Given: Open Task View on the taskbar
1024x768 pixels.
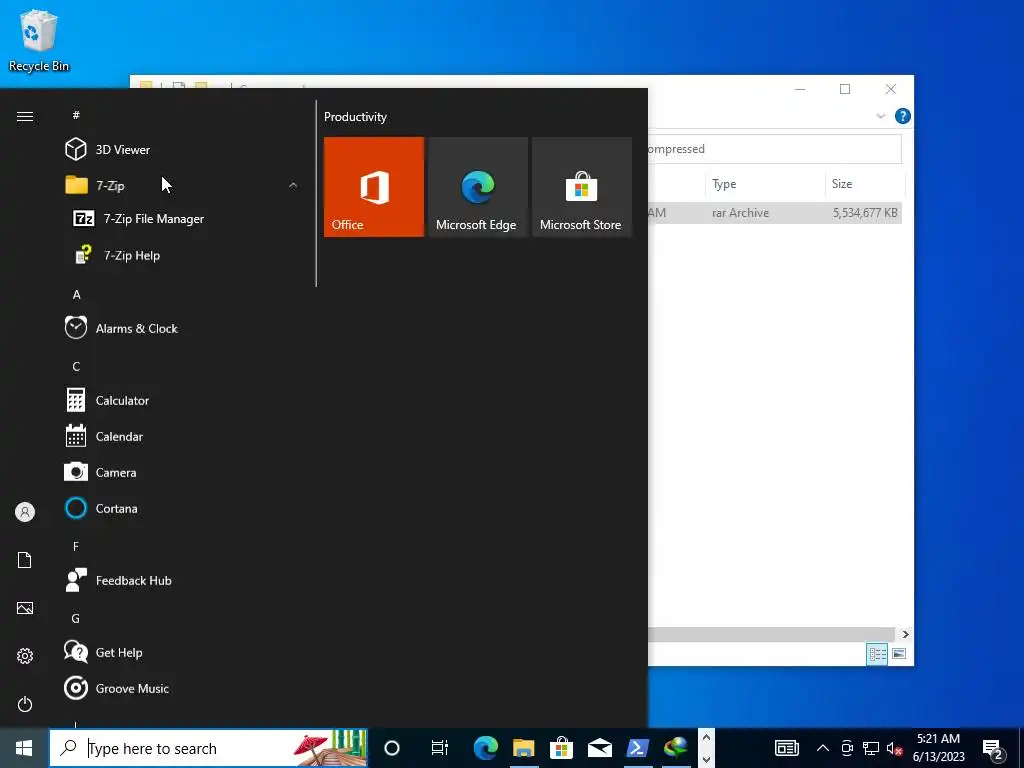Looking at the screenshot, I should click(440, 748).
